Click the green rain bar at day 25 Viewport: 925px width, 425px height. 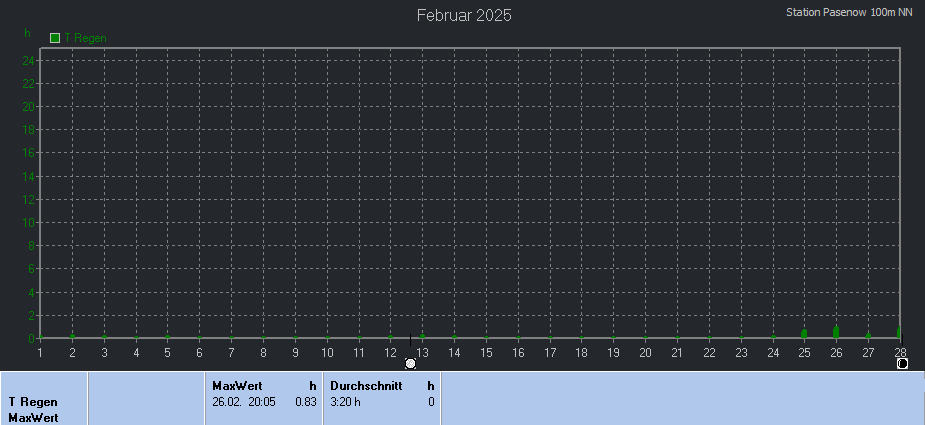[x=804, y=333]
